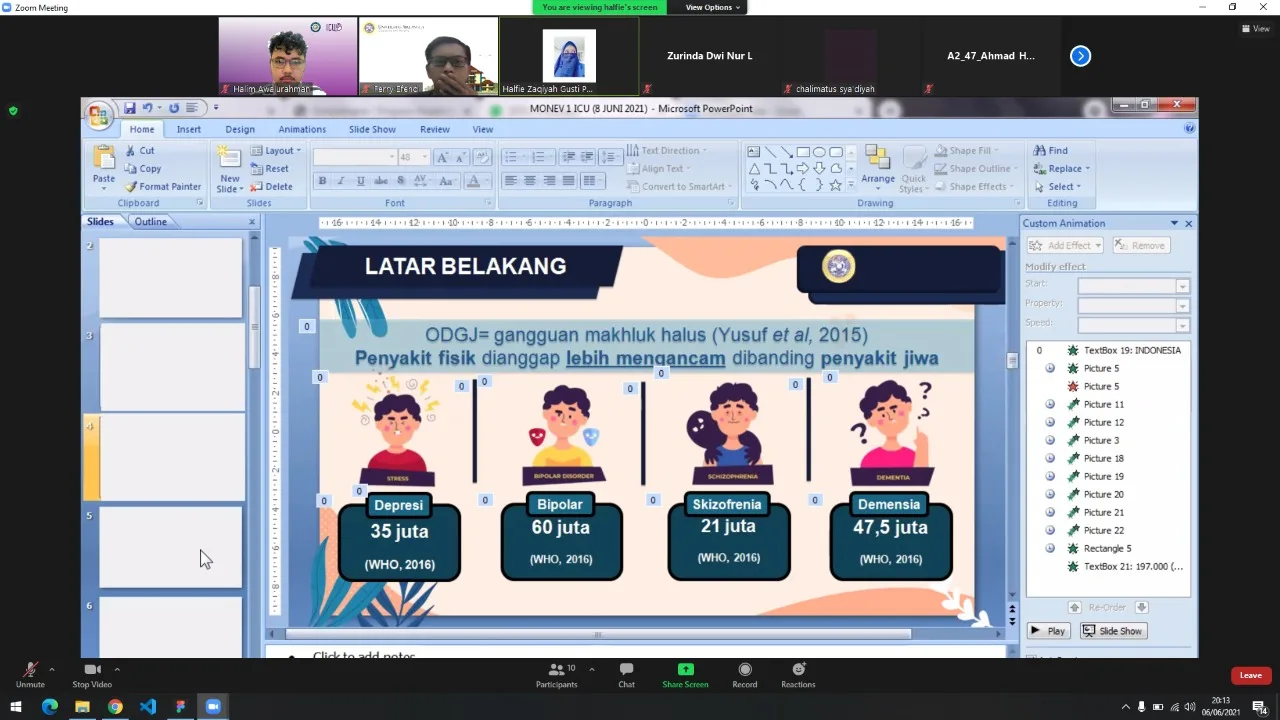Unmute the microphone in Zoom
The width and height of the screenshot is (1280, 720).
[30, 670]
